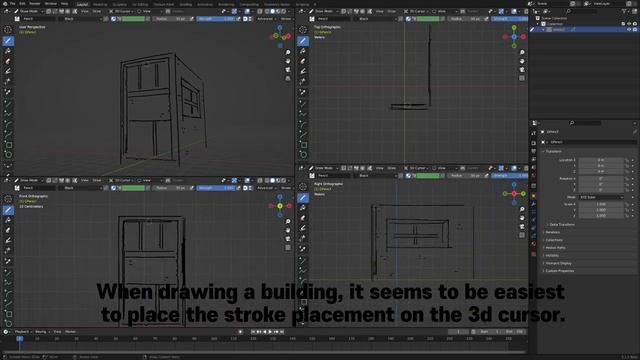Open 3D Cursor stroke placement dropdown in User Perspective
Screen dimensions: 640x360
tap(122, 11)
